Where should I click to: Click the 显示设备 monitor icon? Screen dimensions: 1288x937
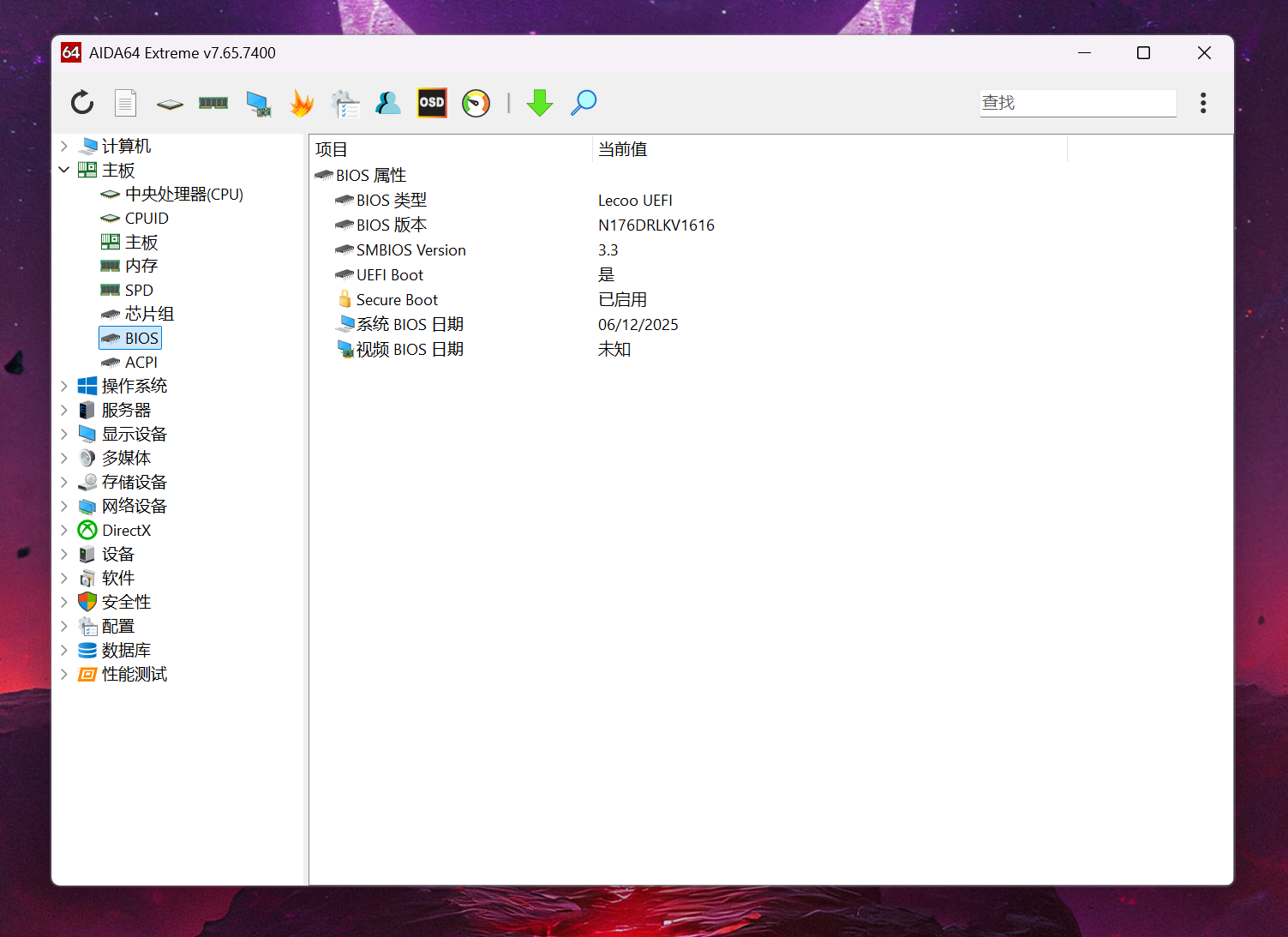(x=87, y=434)
